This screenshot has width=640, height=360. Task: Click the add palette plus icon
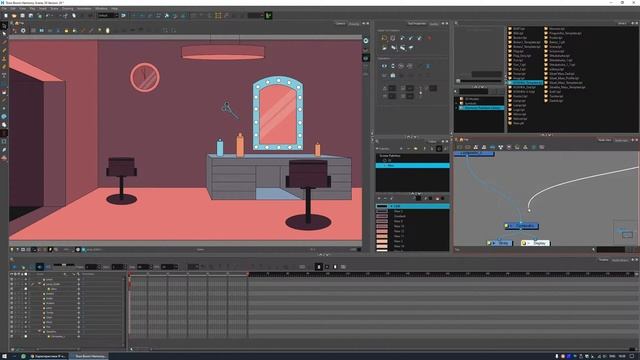click(x=401, y=149)
